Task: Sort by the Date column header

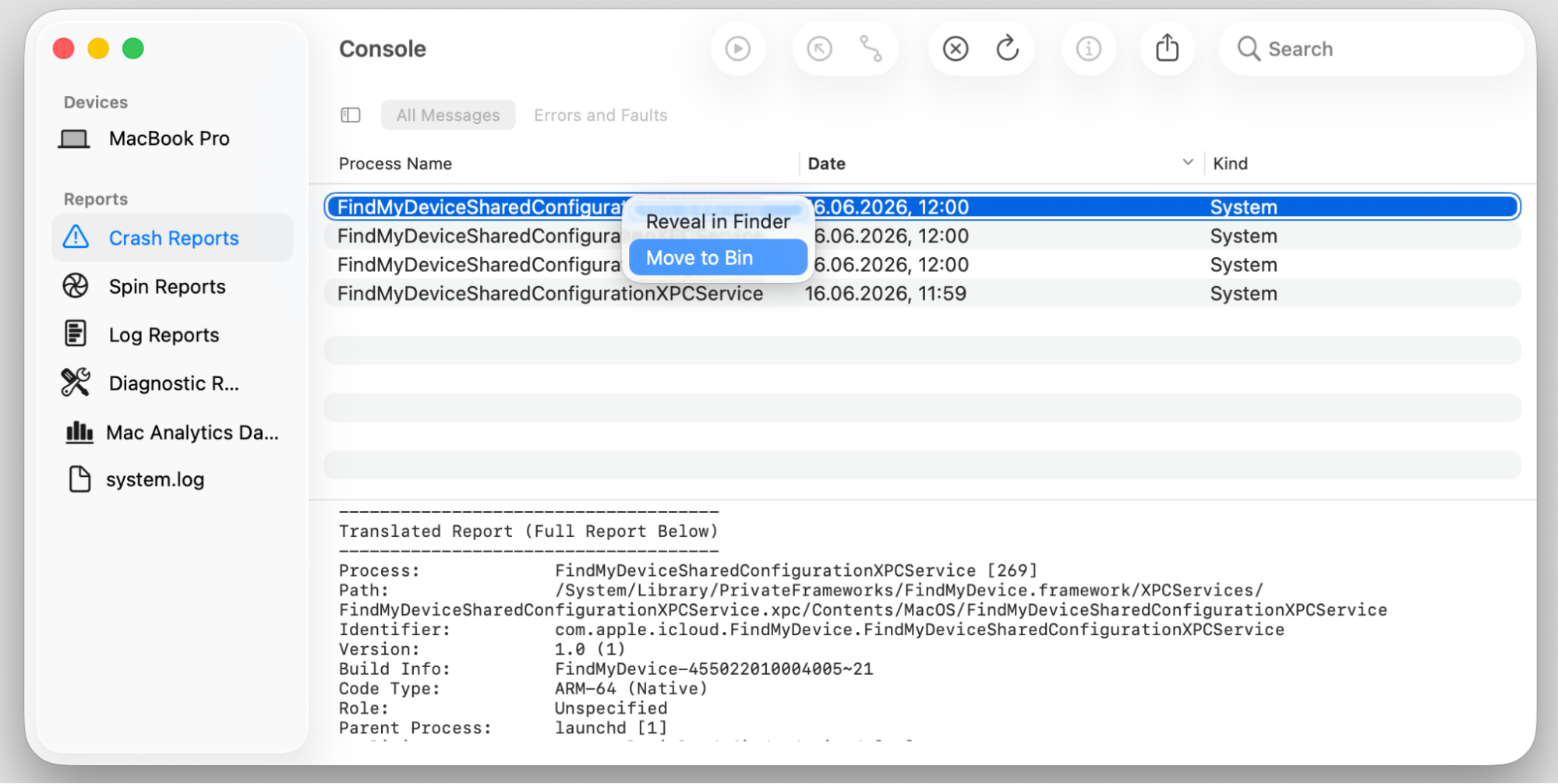Action: point(826,164)
